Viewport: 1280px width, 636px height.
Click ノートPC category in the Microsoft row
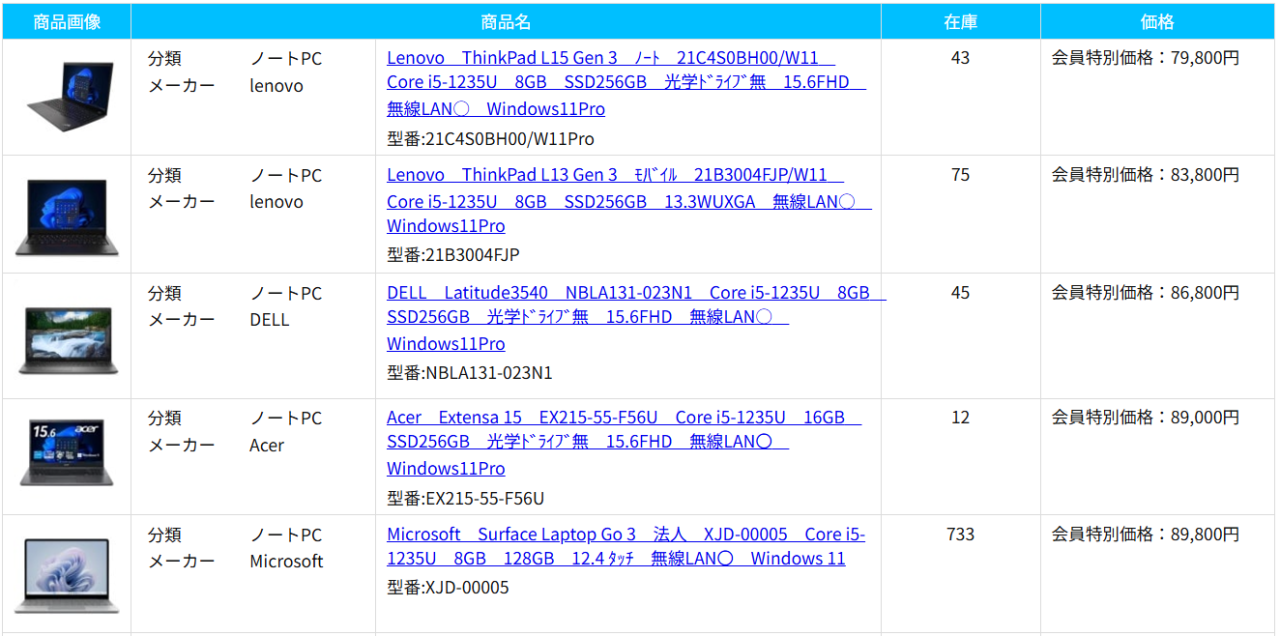tap(286, 535)
